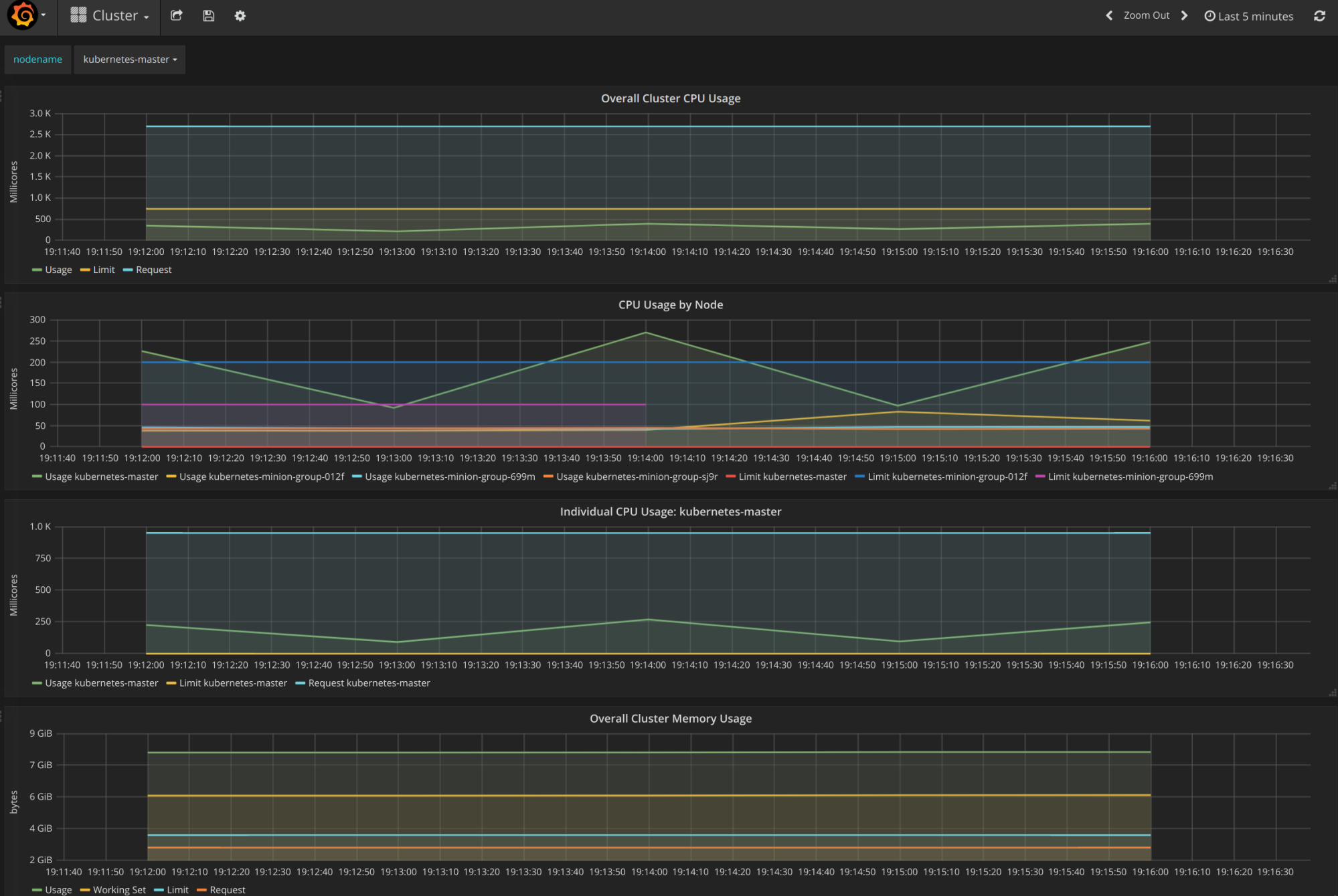Click the refresh dashboard icon

pyautogui.click(x=1319, y=15)
